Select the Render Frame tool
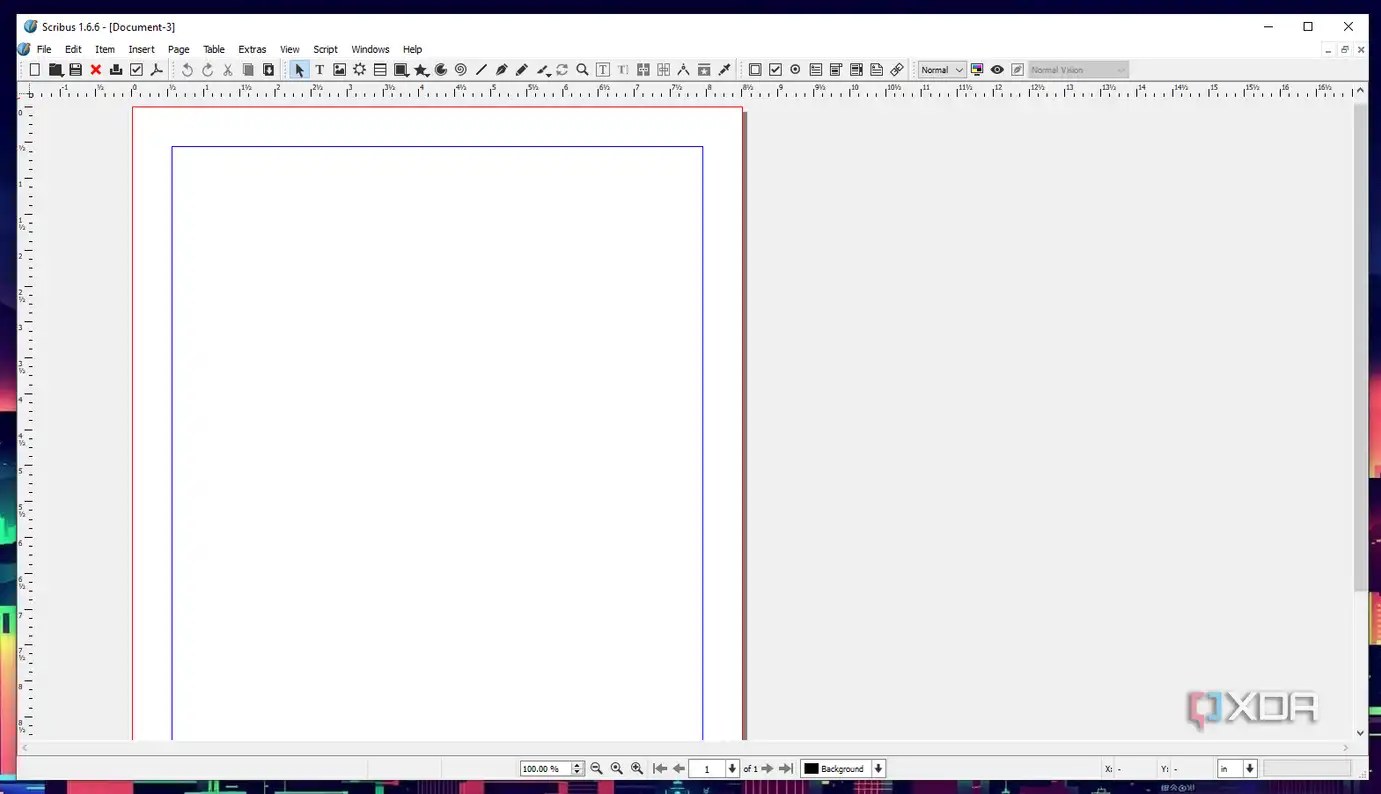The image size is (1381, 794). click(x=360, y=70)
